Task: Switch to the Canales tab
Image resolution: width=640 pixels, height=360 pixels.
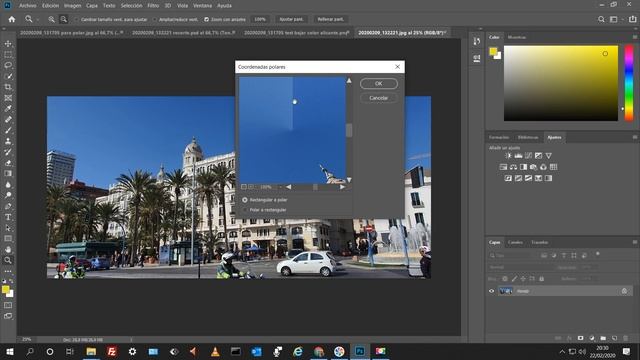Action: (x=515, y=242)
